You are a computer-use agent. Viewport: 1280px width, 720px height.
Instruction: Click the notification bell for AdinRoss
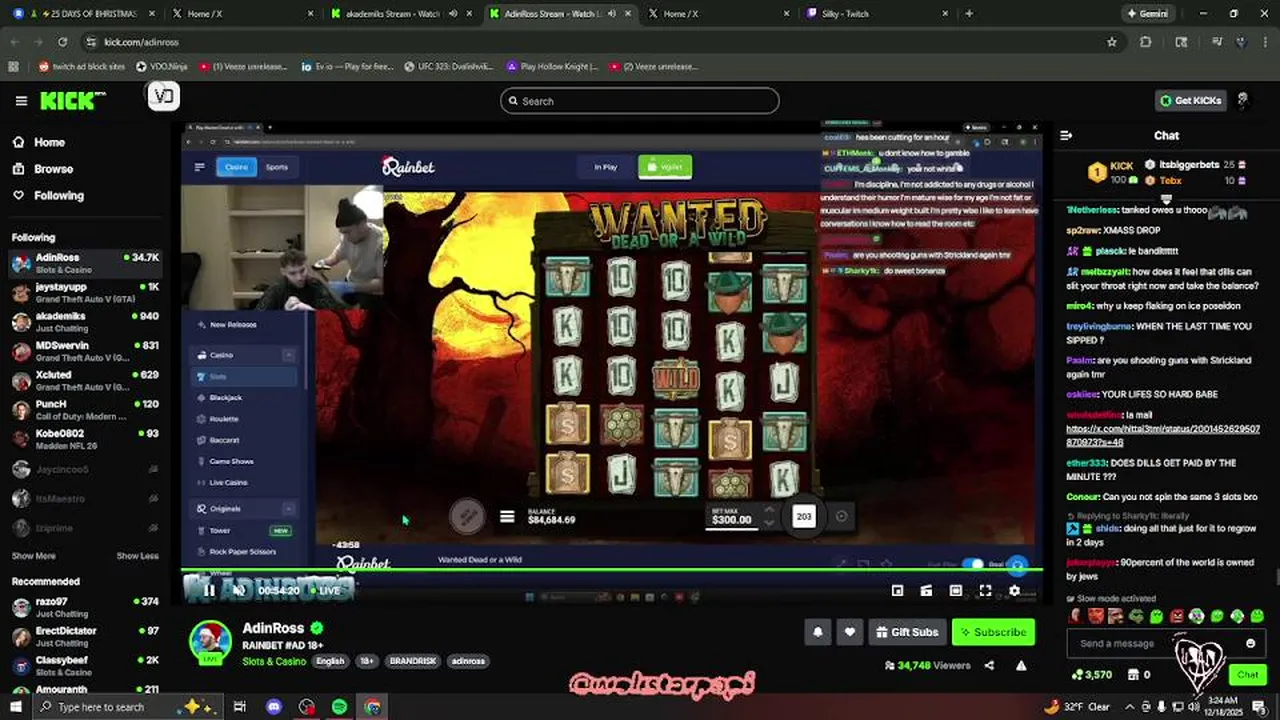tap(818, 632)
